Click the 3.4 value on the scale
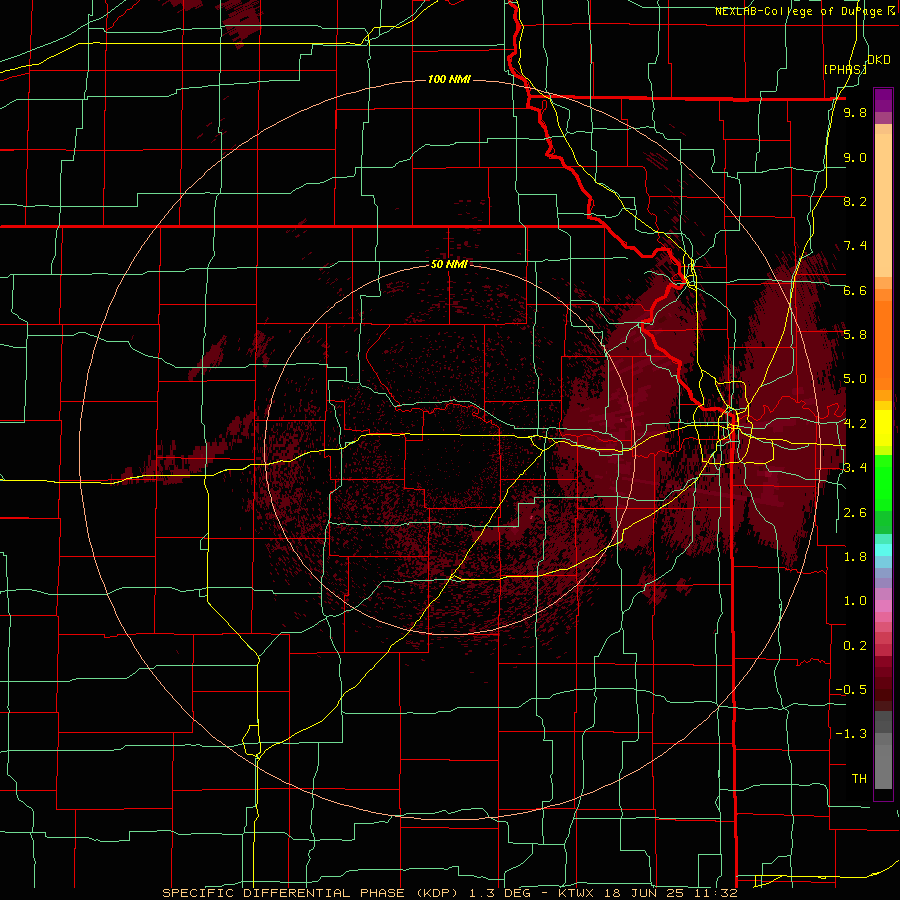Viewport: 900px width, 900px height. [x=855, y=468]
